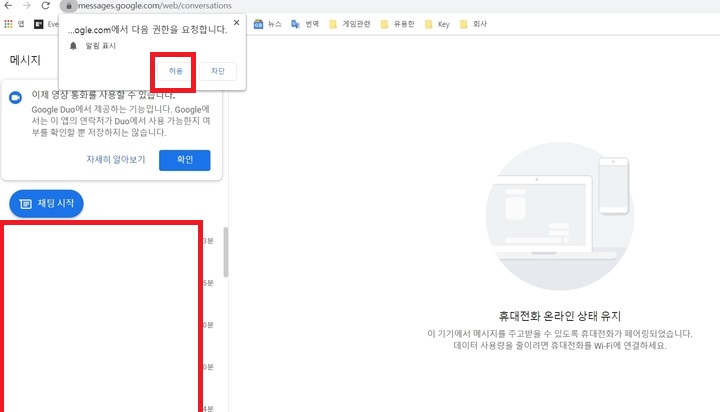Open the 유용한 bookmark folder
Viewport: 720px width, 412px height.
point(397,24)
